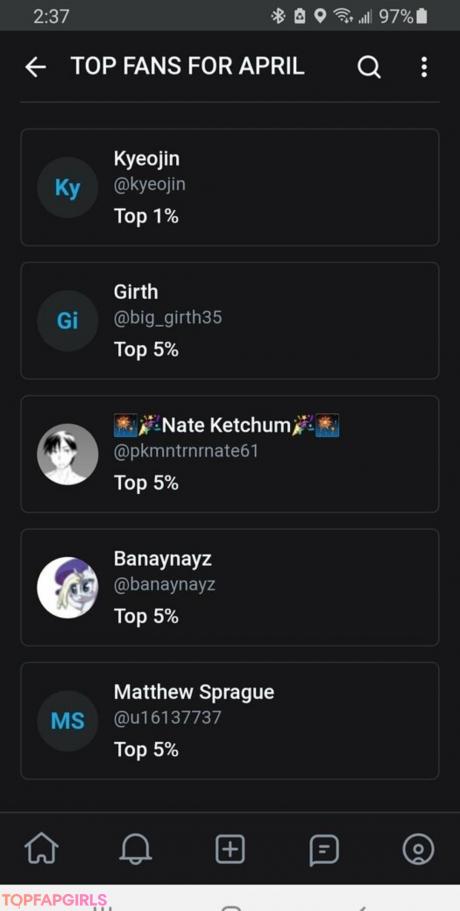Open the messages chat icon
This screenshot has height=911, width=460.
324,850
